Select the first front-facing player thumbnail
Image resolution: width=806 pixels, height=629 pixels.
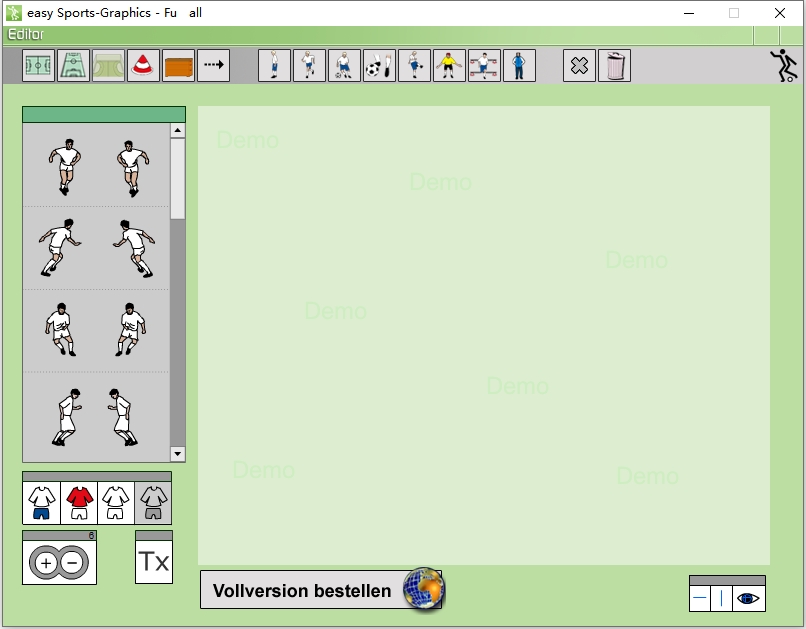point(65,167)
